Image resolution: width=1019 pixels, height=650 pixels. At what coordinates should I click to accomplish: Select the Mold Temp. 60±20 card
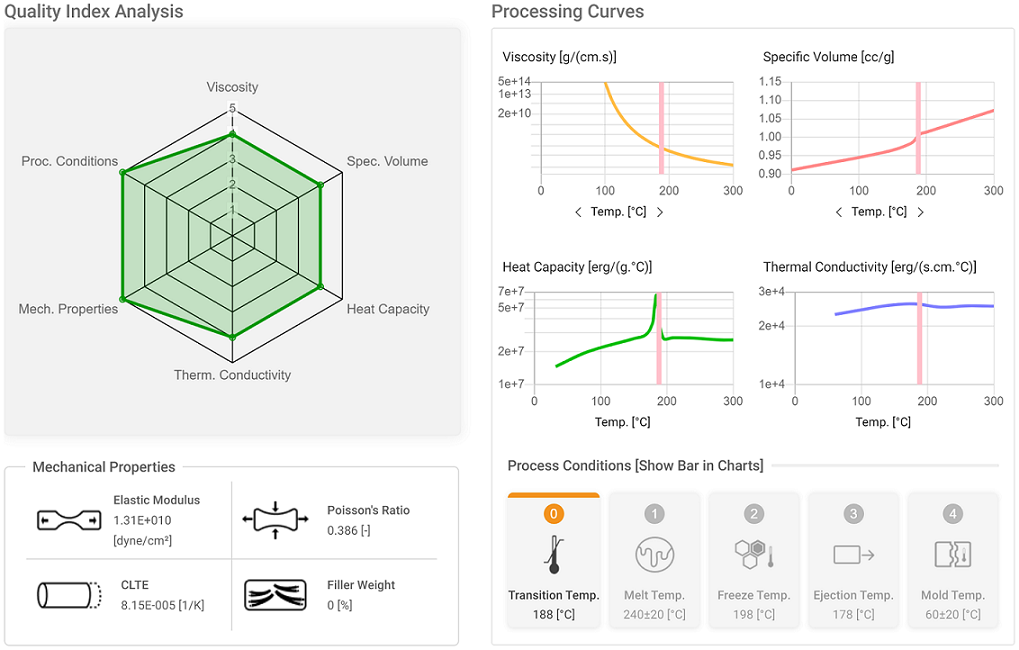pyautogui.click(x=953, y=560)
